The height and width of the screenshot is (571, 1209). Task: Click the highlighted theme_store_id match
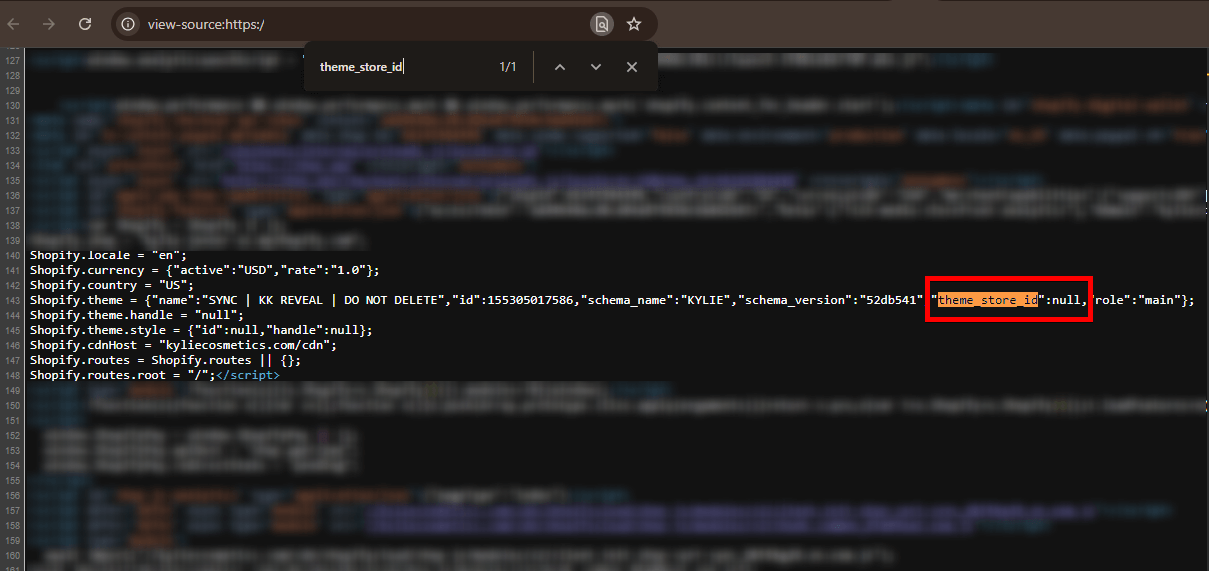point(987,300)
